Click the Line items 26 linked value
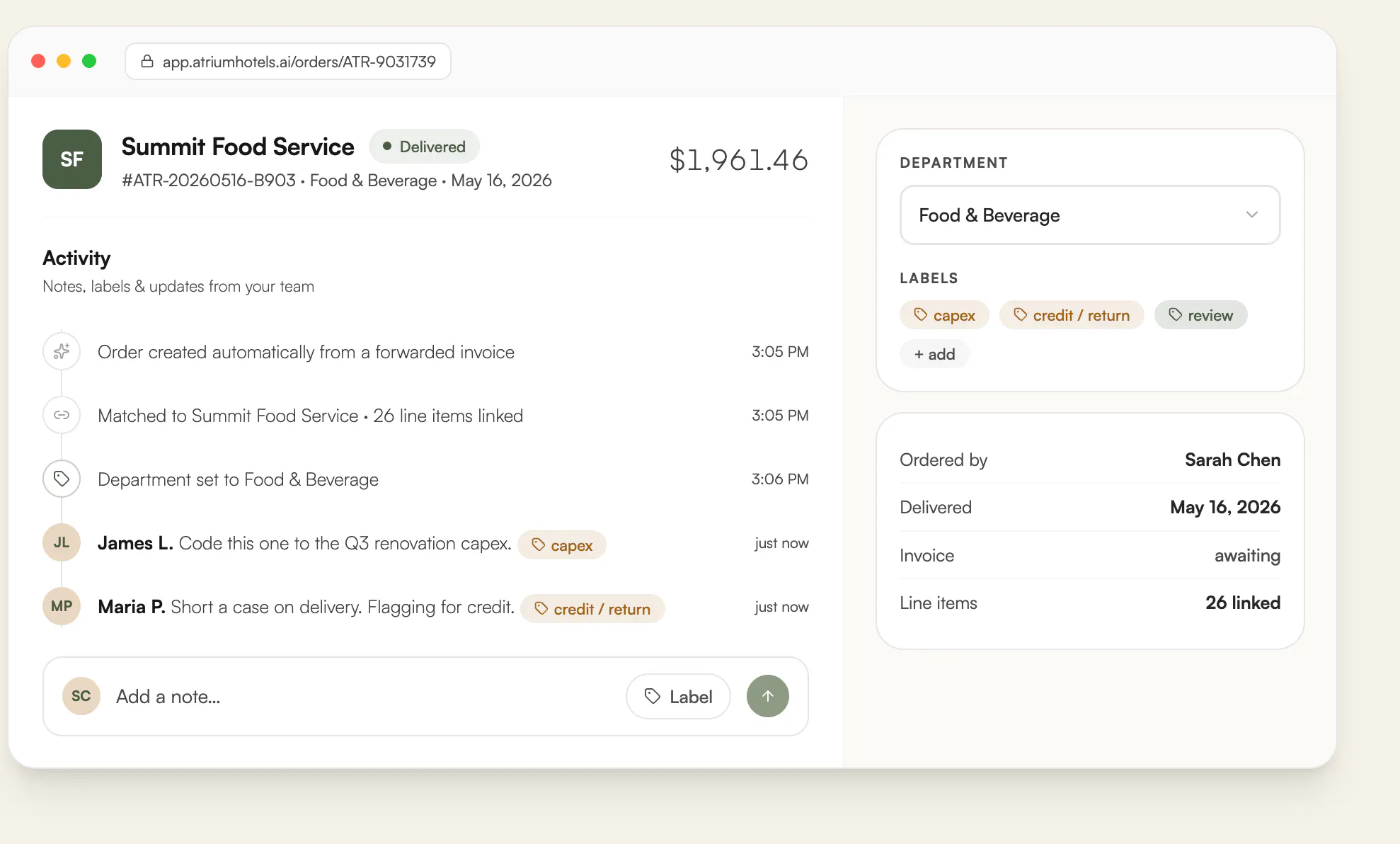This screenshot has height=844, width=1400. (1243, 603)
